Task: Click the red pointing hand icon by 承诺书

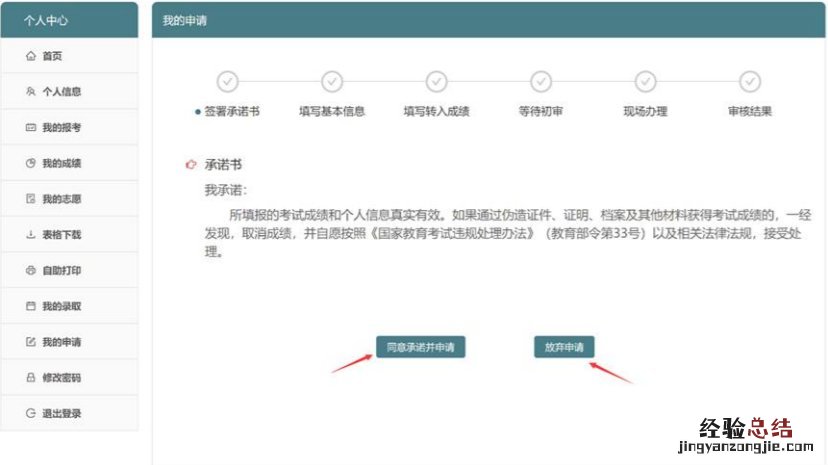Action: click(191, 165)
